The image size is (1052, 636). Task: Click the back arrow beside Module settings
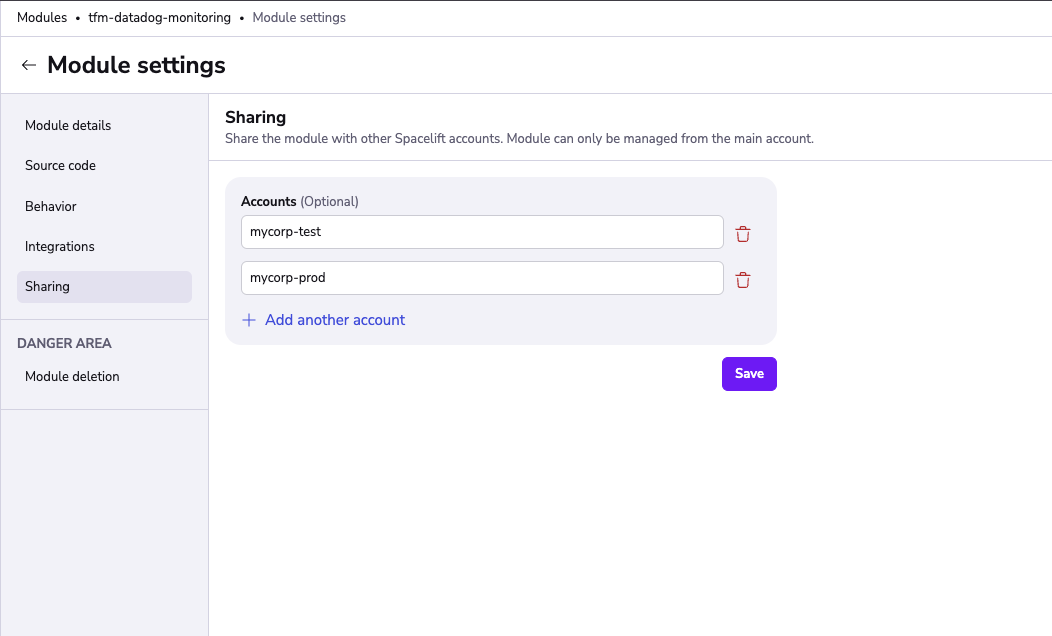pos(28,65)
